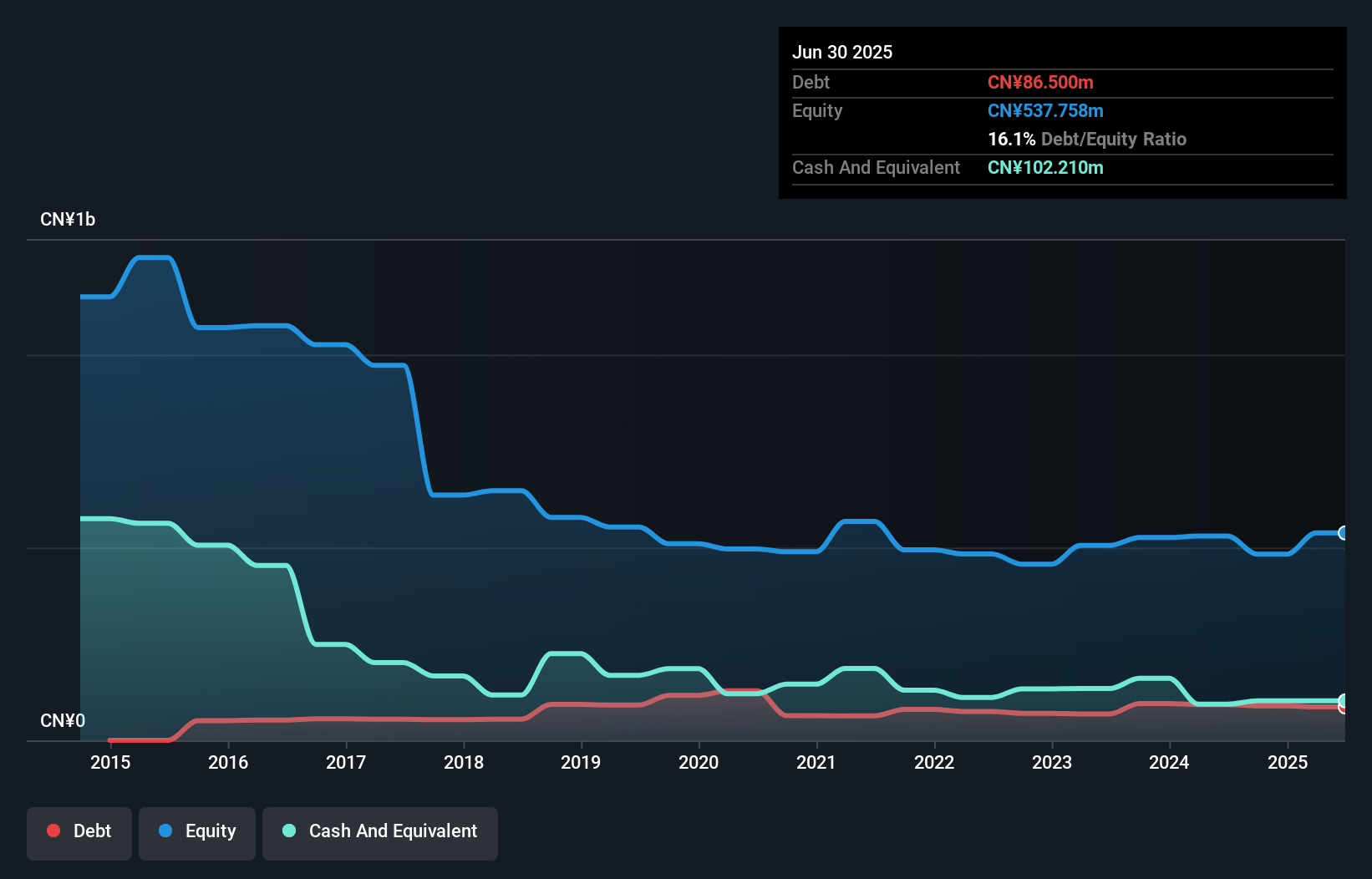The width and height of the screenshot is (1372, 879).
Task: Toggle the Cash And Equivalent series visibility
Action: [x=380, y=832]
